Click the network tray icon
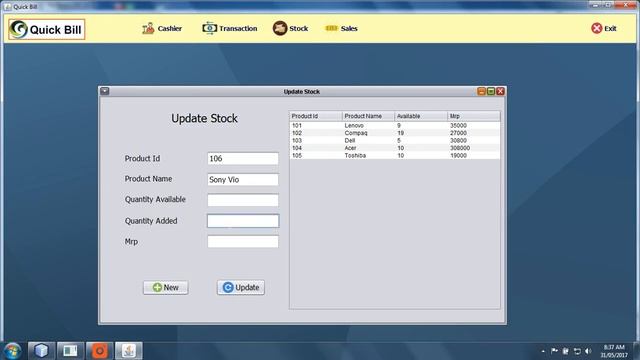This screenshot has height=360, width=640. click(x=577, y=351)
